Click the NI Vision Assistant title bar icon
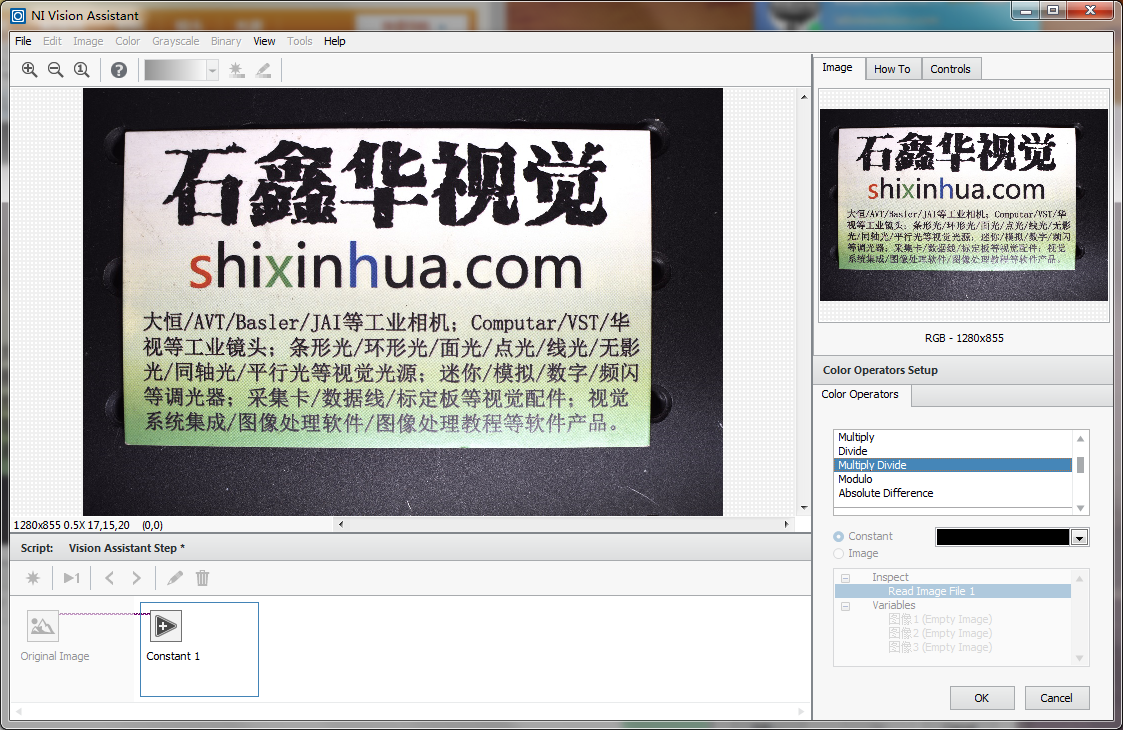This screenshot has width=1123, height=730. pos(18,15)
